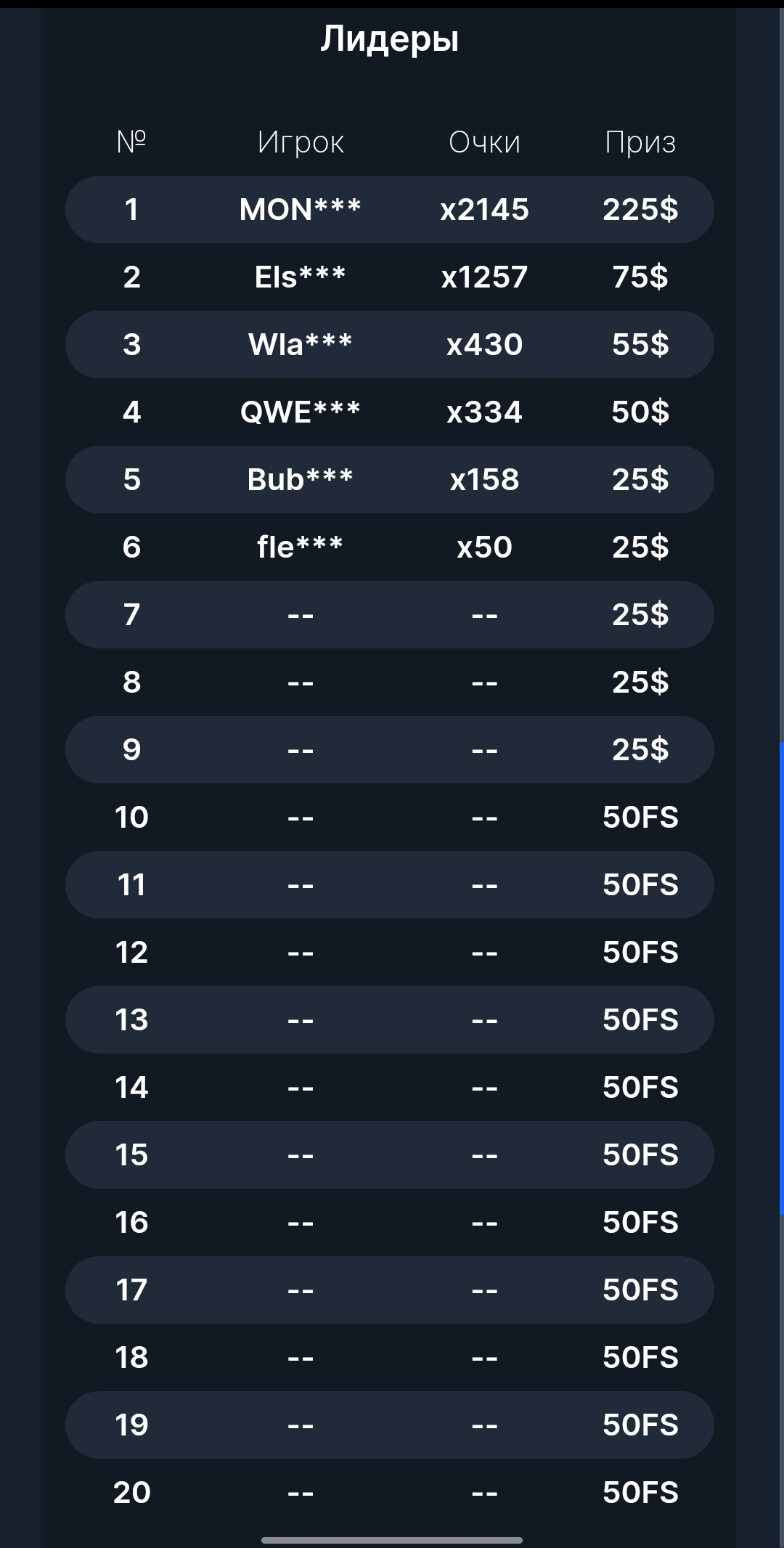Click the Очки column header
The width and height of the screenshot is (784, 1548).
(484, 142)
